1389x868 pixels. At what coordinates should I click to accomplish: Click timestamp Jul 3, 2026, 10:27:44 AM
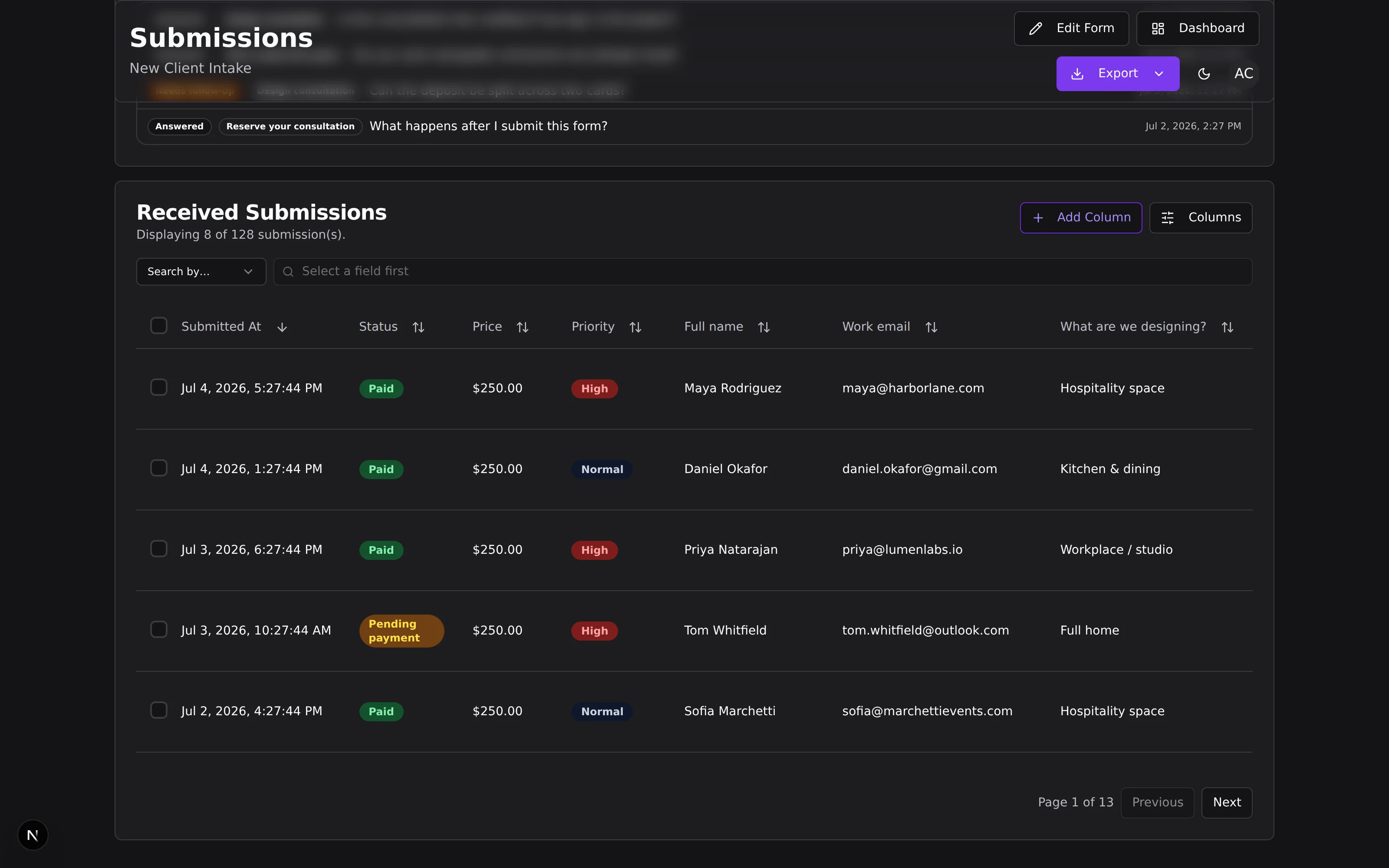(x=256, y=630)
